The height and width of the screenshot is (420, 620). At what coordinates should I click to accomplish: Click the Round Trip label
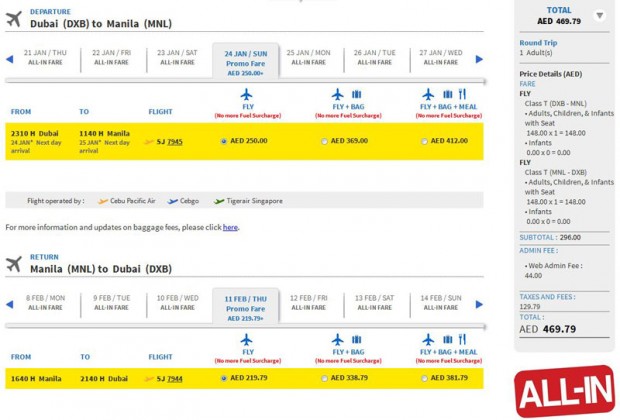click(x=538, y=43)
